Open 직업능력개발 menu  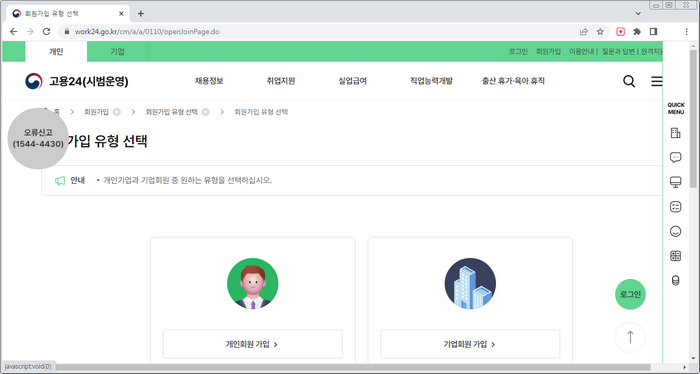431,81
